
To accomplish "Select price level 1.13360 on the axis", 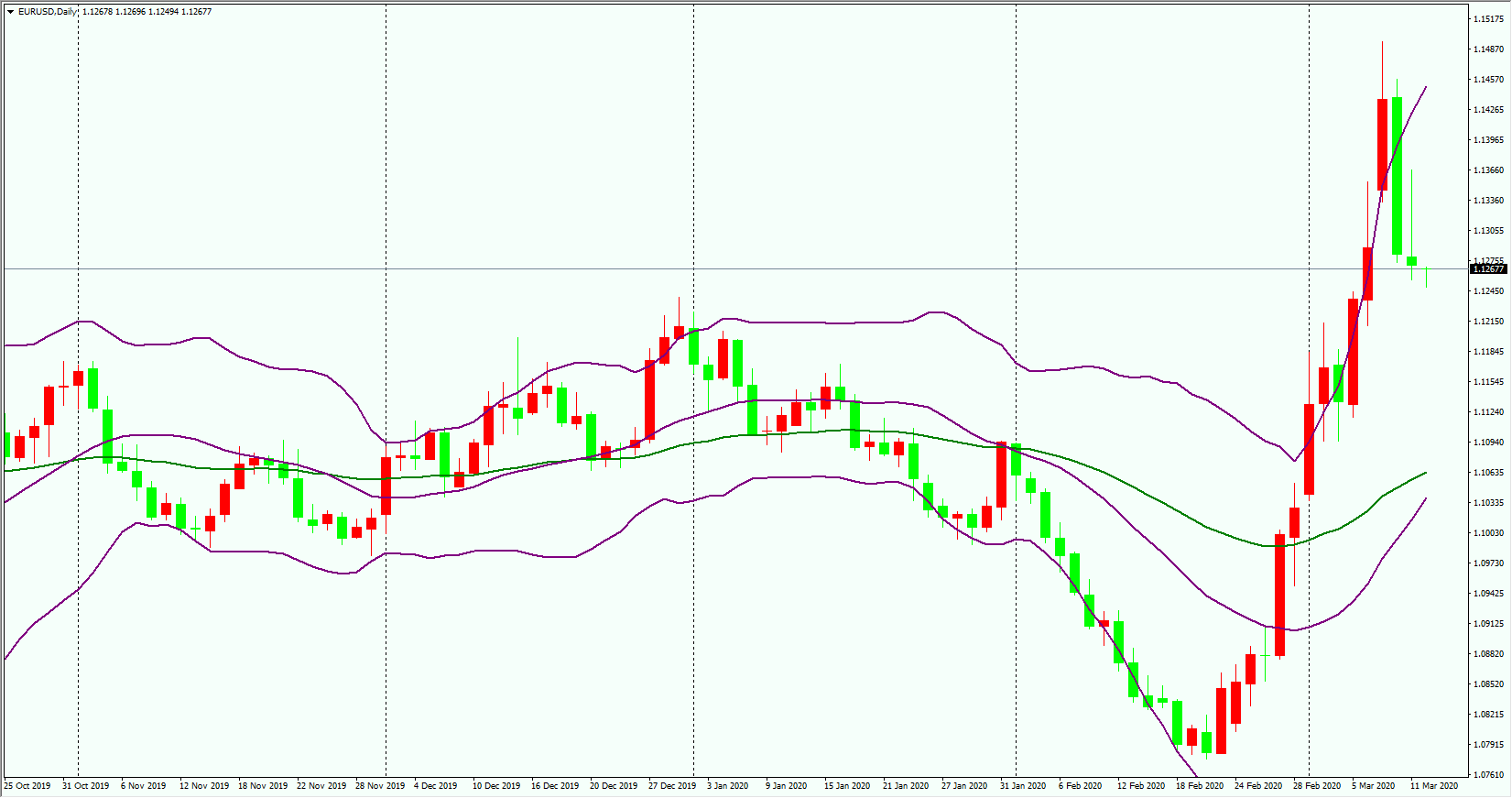I will tap(1488, 200).
